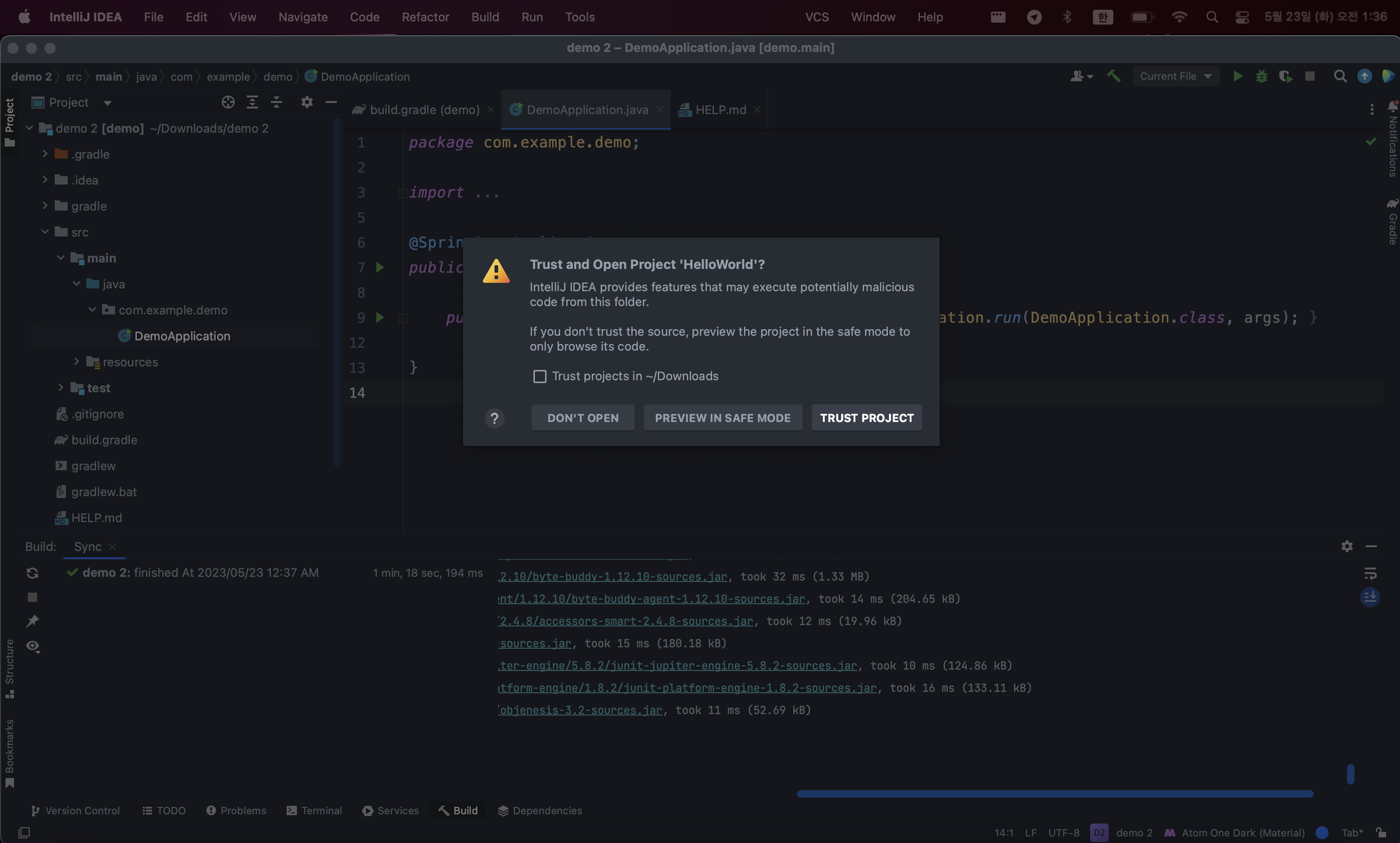
Task: Click the Project tree vertical scrollbar
Action: click(x=337, y=291)
